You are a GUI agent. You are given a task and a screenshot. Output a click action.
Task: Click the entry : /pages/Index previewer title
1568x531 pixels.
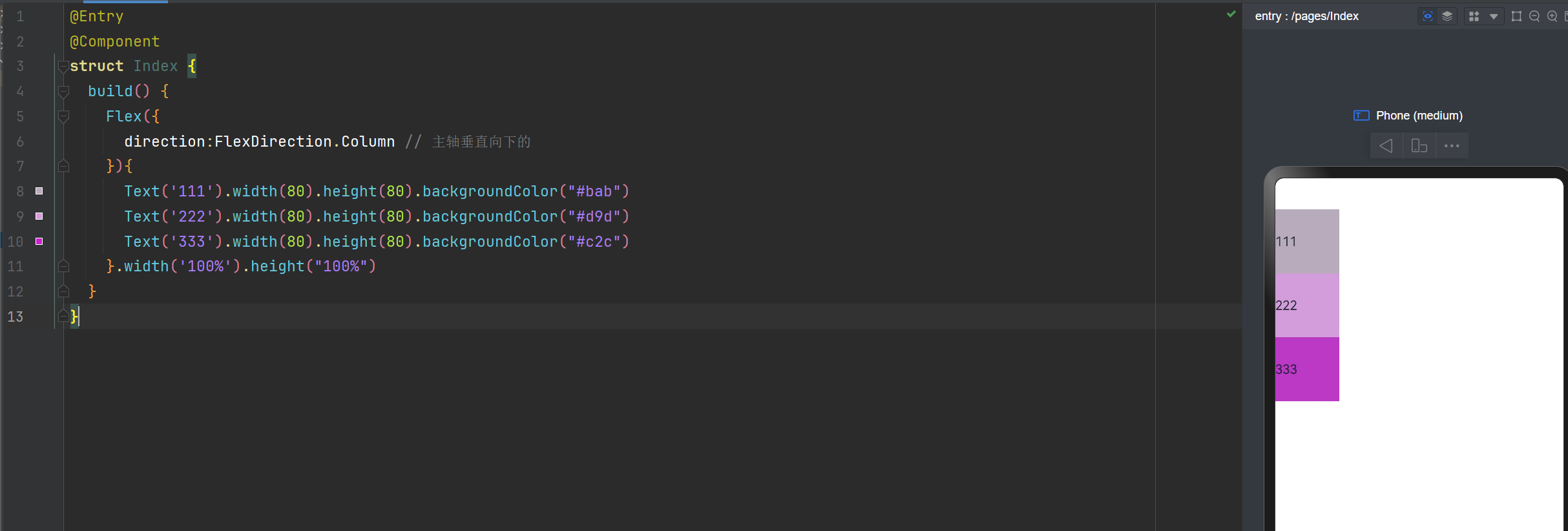pos(1306,16)
